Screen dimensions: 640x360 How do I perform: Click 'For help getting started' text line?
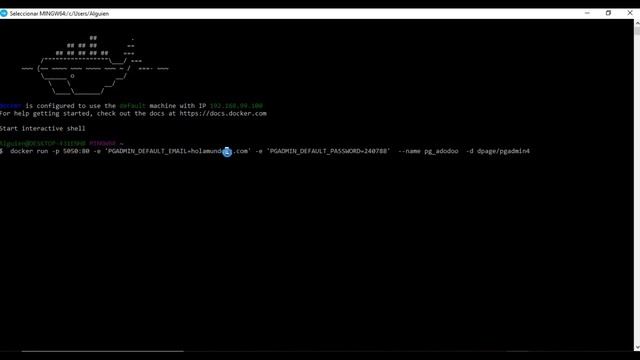(133, 113)
